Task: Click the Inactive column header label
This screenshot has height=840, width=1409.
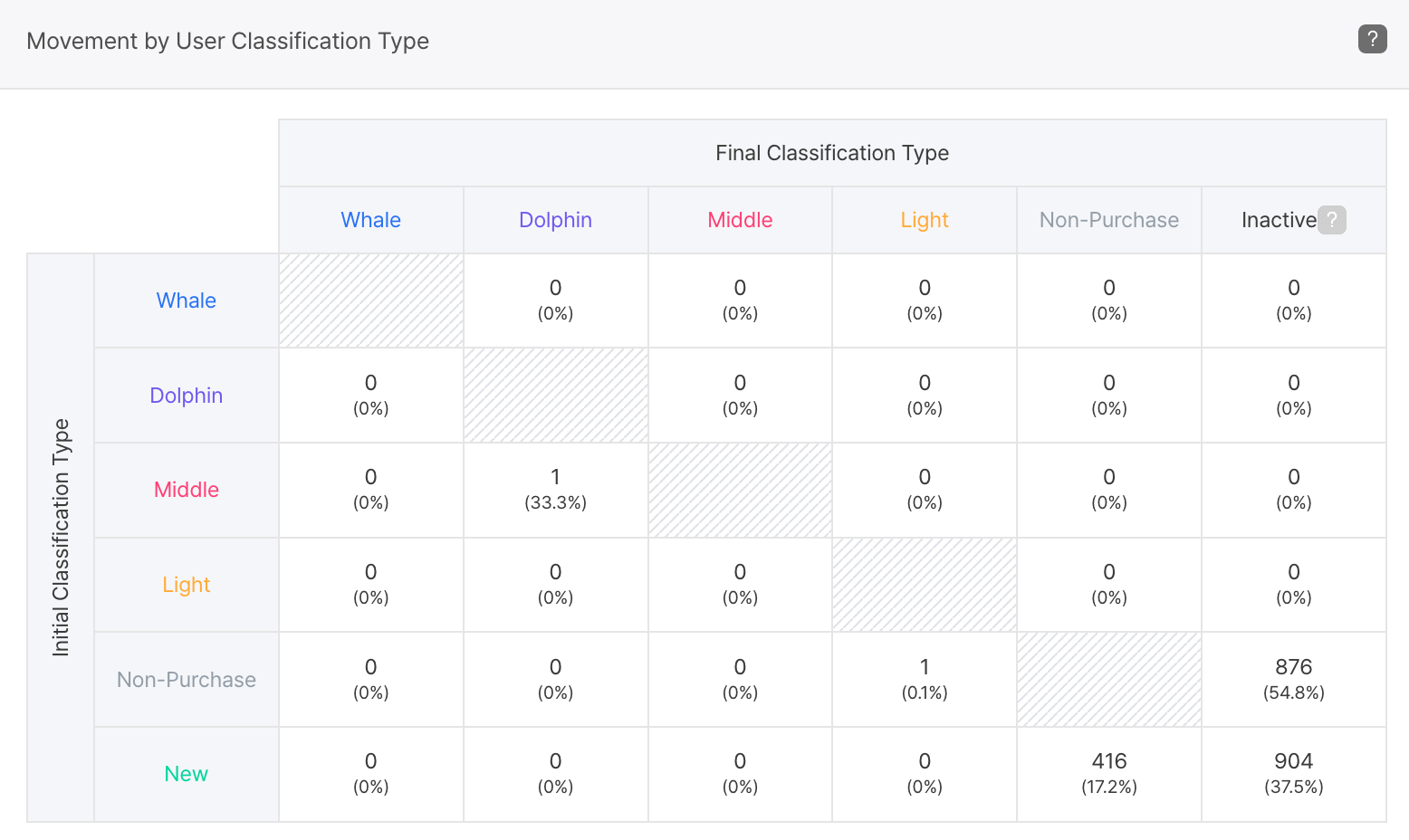Action: pyautogui.click(x=1278, y=220)
